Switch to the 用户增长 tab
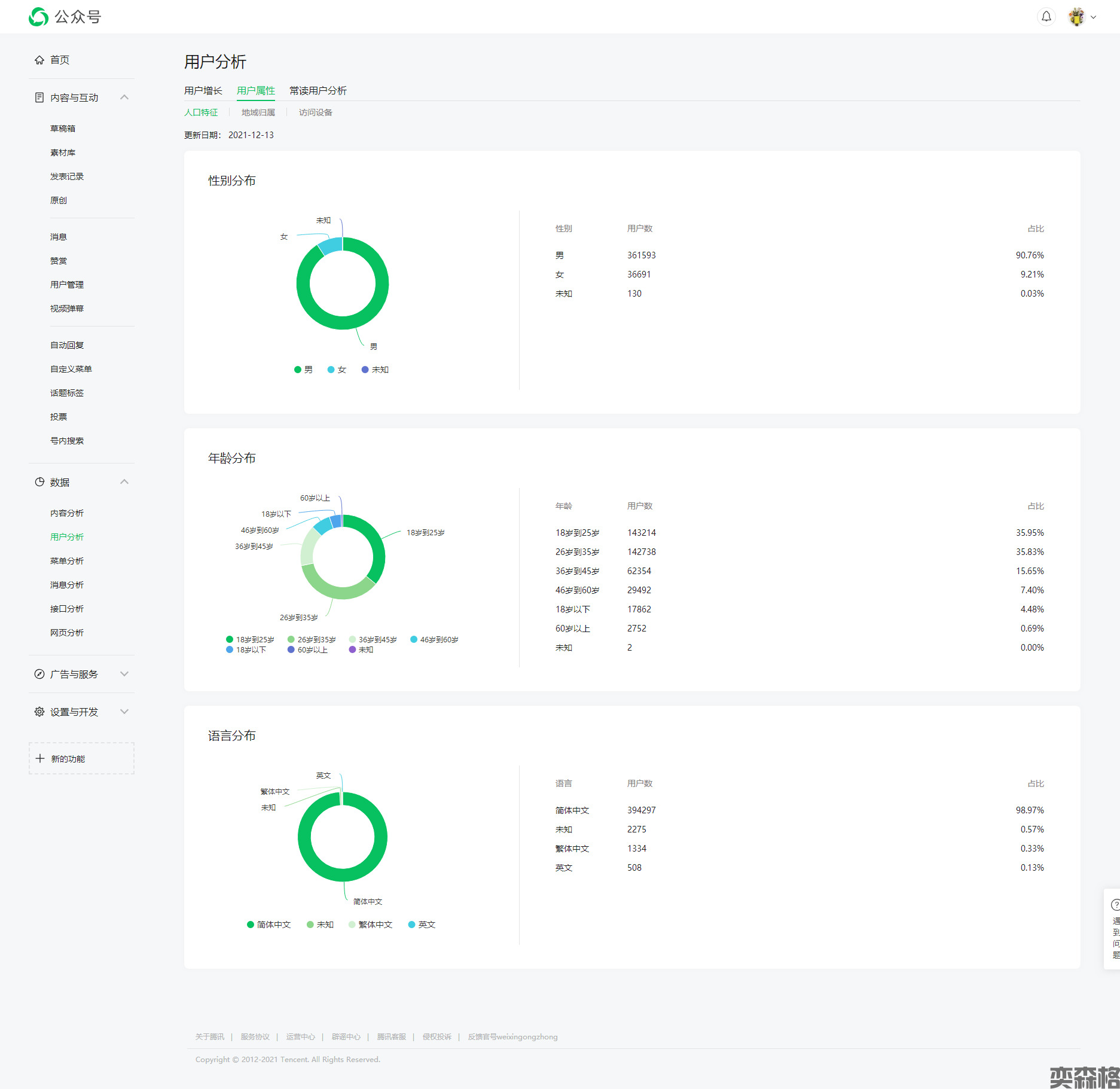The height and width of the screenshot is (1089, 1120). pyautogui.click(x=203, y=90)
